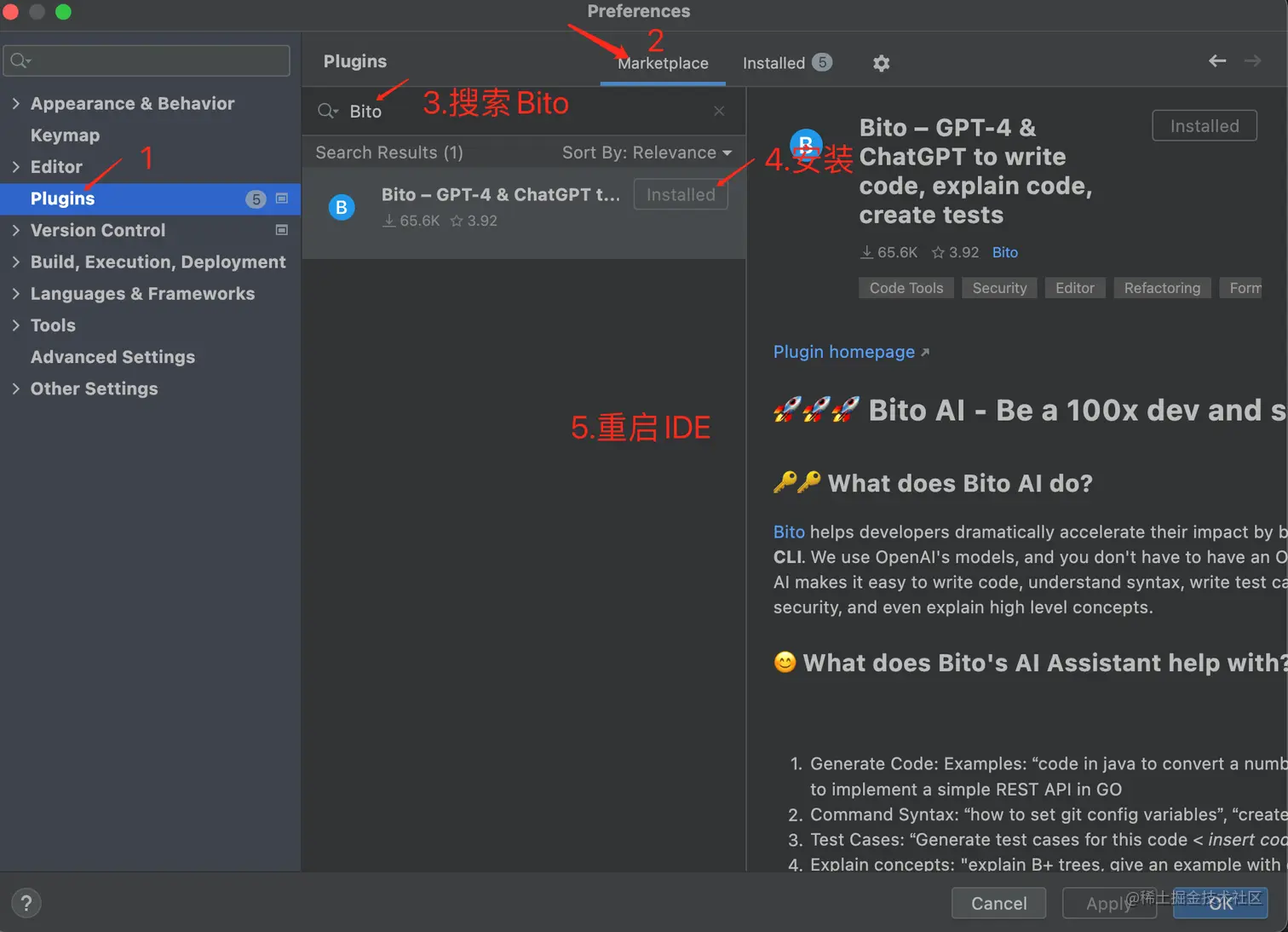Click the Plugins panel heading
The width and height of the screenshot is (1288, 932).
click(x=355, y=61)
